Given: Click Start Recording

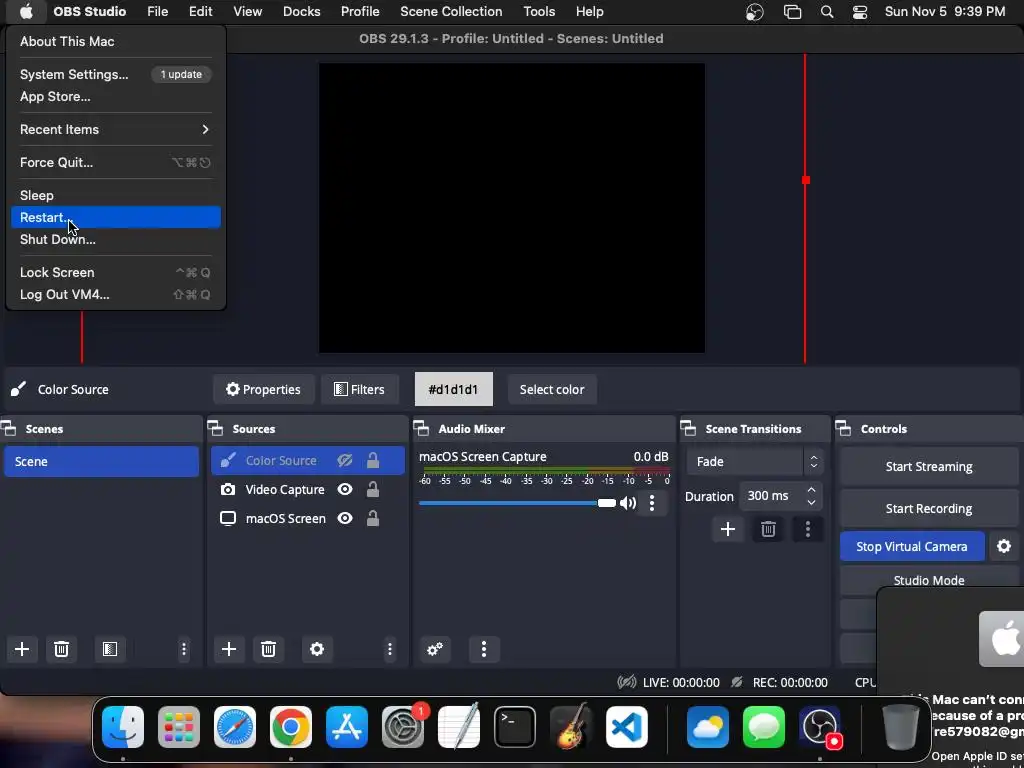Looking at the screenshot, I should pyautogui.click(x=929, y=509).
